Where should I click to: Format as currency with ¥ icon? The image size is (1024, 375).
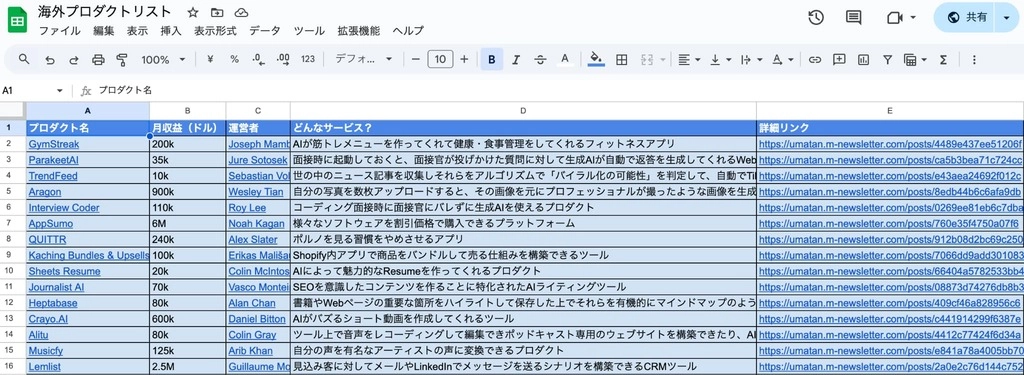(210, 59)
